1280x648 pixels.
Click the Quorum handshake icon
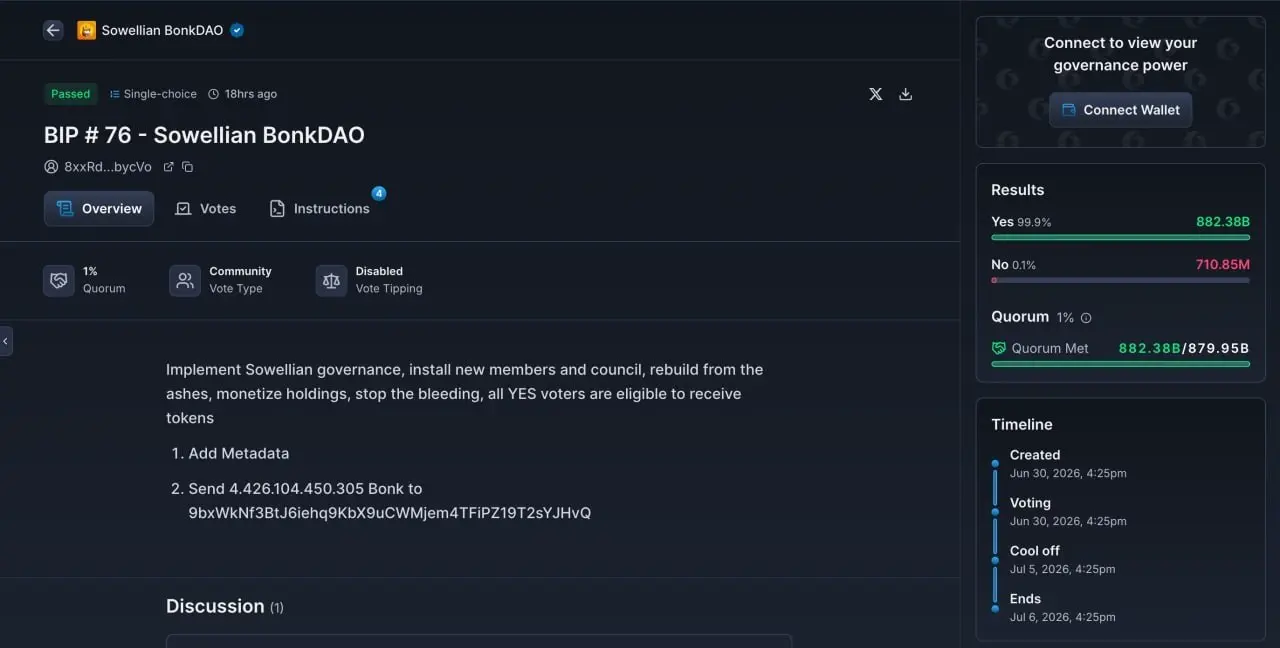59,281
